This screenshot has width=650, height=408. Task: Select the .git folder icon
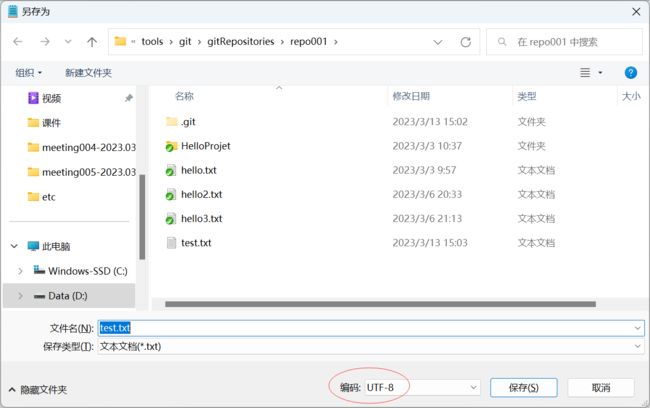tap(171, 121)
